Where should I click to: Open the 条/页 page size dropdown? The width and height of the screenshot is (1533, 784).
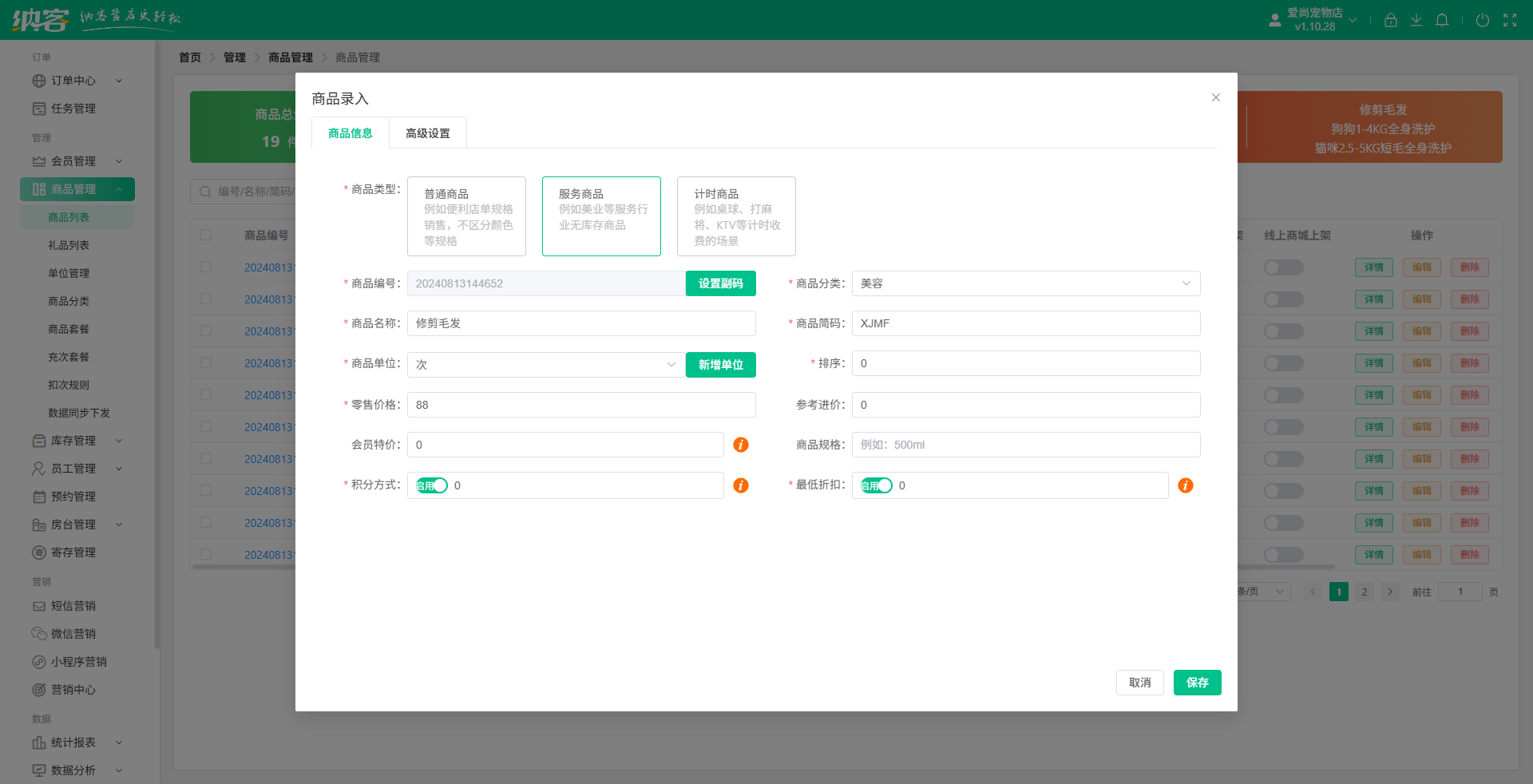[1264, 592]
